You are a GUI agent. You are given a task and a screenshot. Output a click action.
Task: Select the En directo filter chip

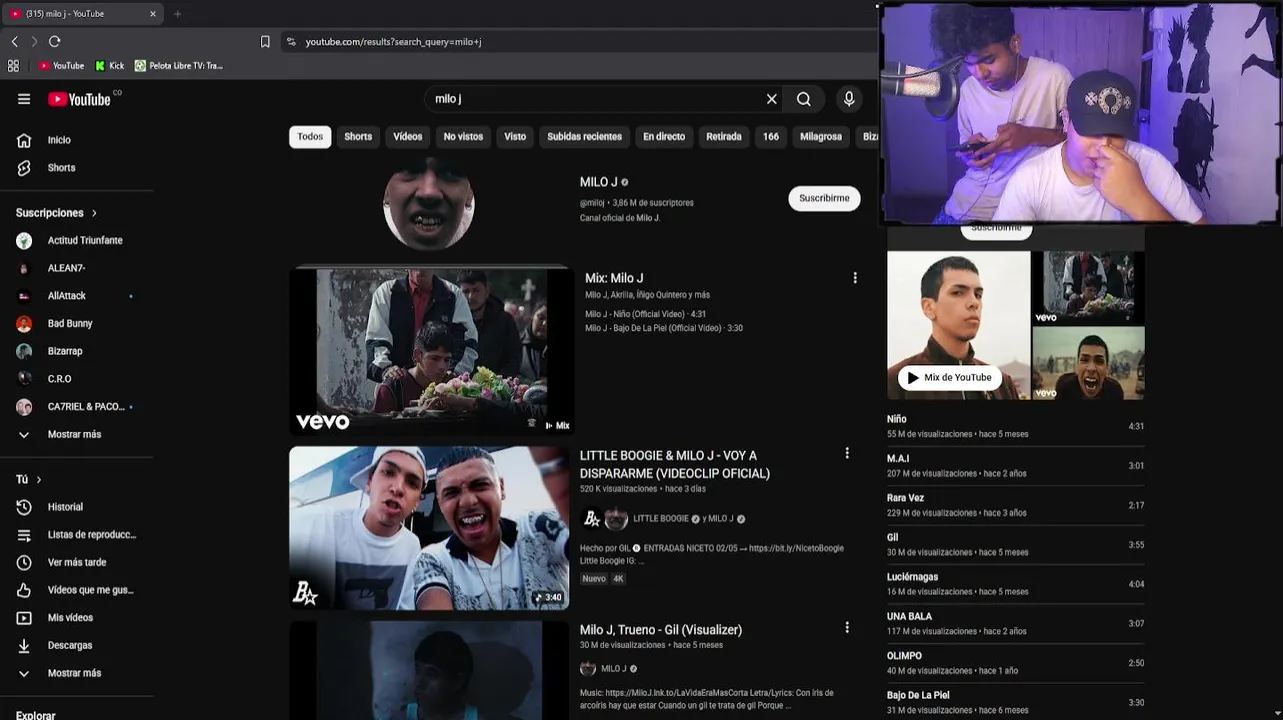[664, 137]
